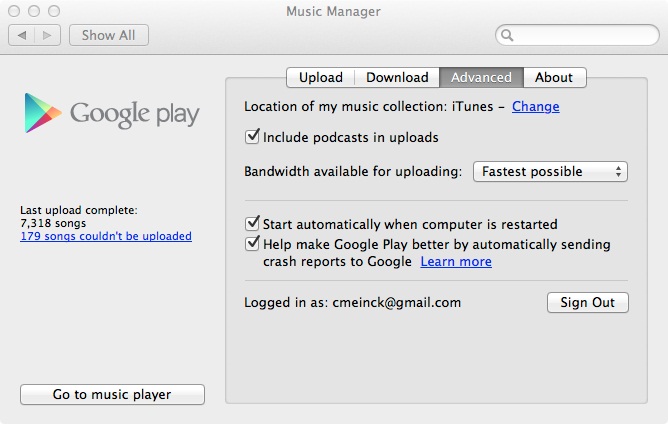Disable Start automatically when computer is restarted
The height and width of the screenshot is (424, 668).
point(252,224)
